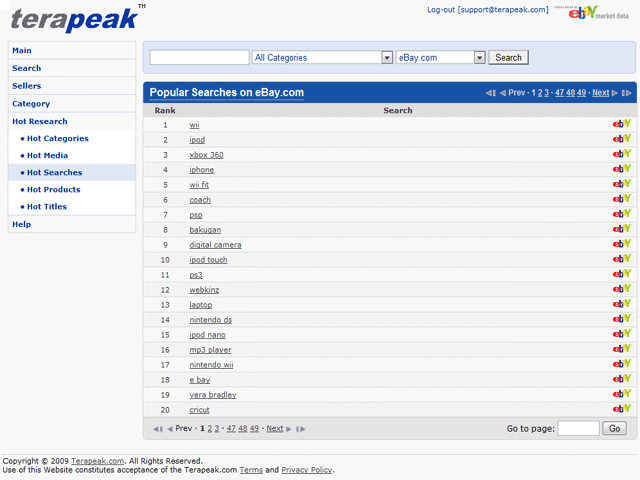Click the eBay icon in the coach row

click(x=622, y=199)
